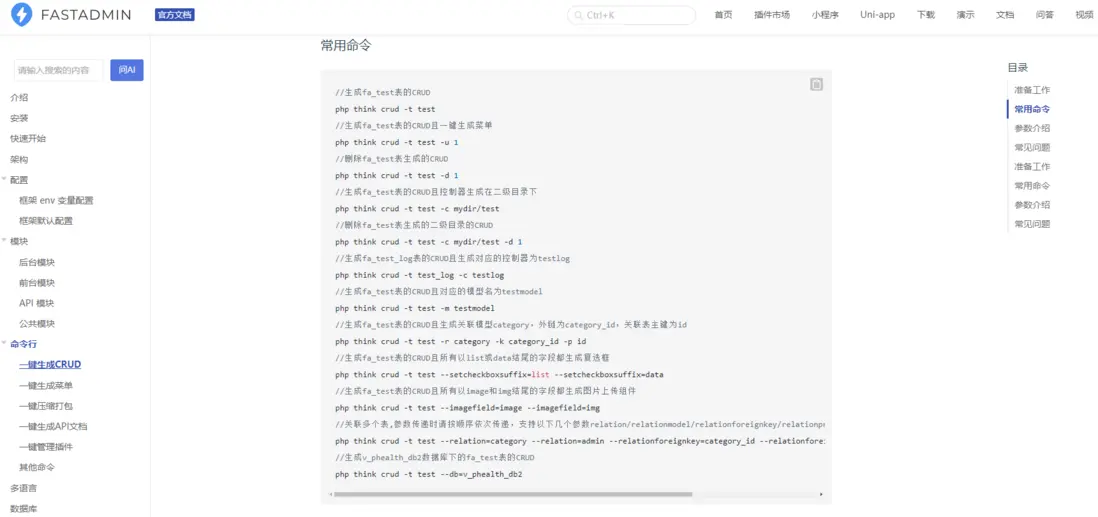Image resolution: width=1098 pixels, height=517 pixels.
Task: Jump to first 常见问题 in 目录
Action: click(1031, 148)
